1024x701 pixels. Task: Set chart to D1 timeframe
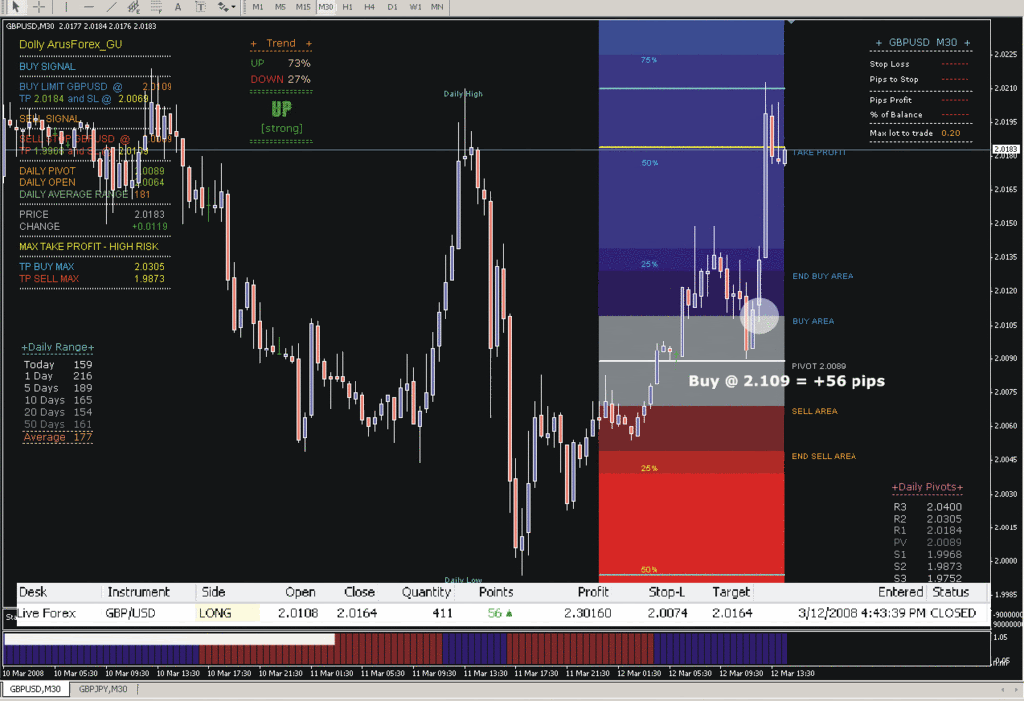pos(393,7)
